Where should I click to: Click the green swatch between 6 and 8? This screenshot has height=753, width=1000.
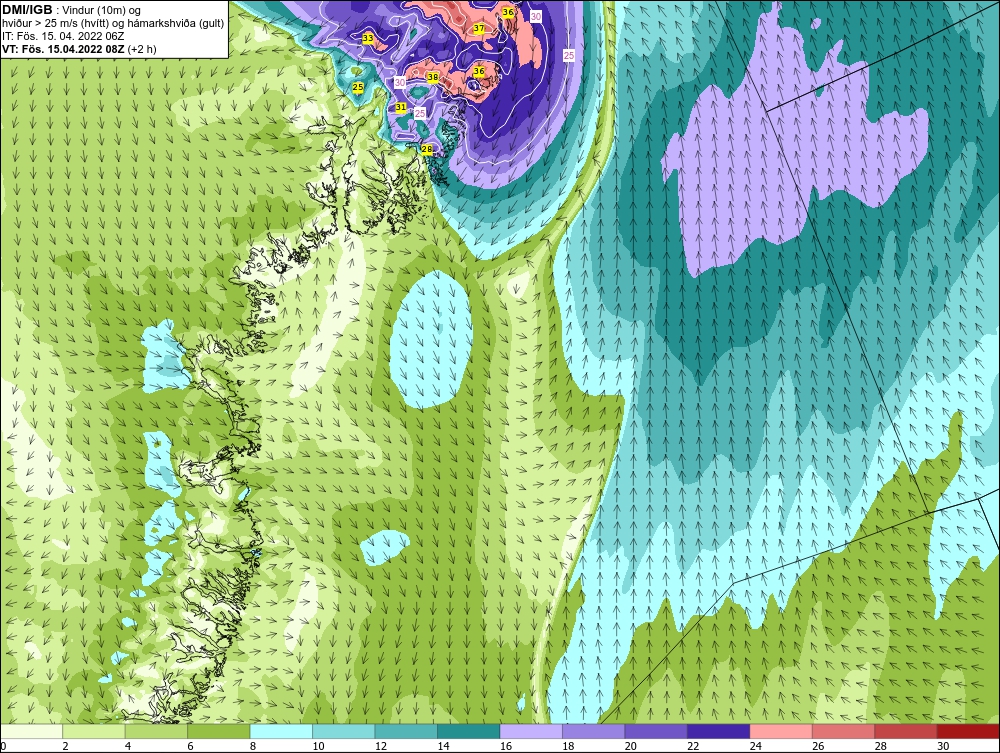(219, 731)
